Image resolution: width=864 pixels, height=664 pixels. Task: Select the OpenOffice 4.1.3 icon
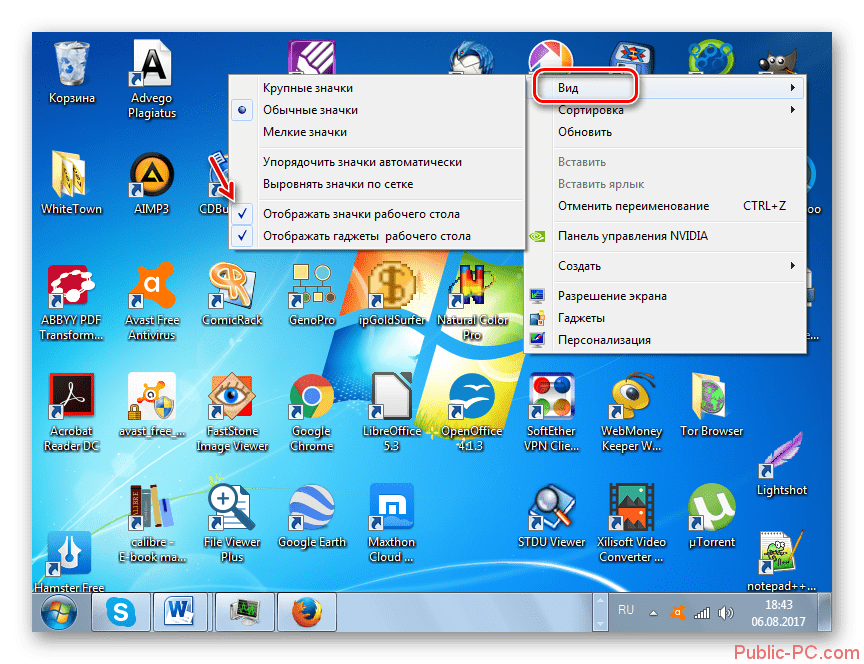[472, 413]
